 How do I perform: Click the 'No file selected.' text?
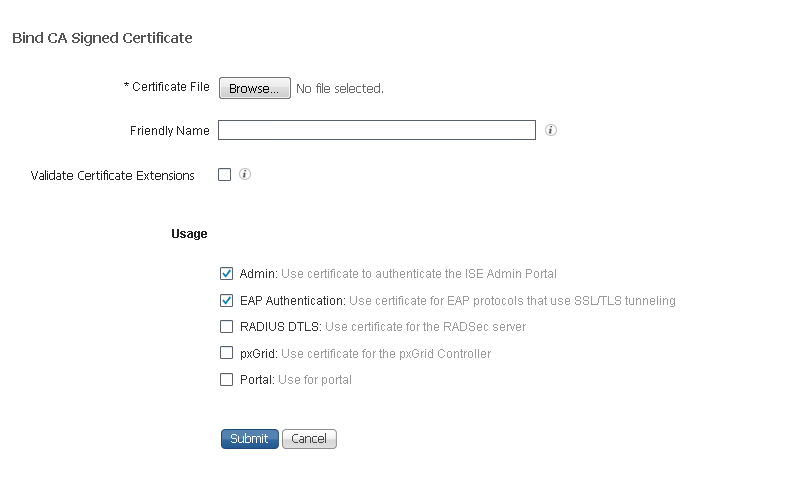[340, 89]
